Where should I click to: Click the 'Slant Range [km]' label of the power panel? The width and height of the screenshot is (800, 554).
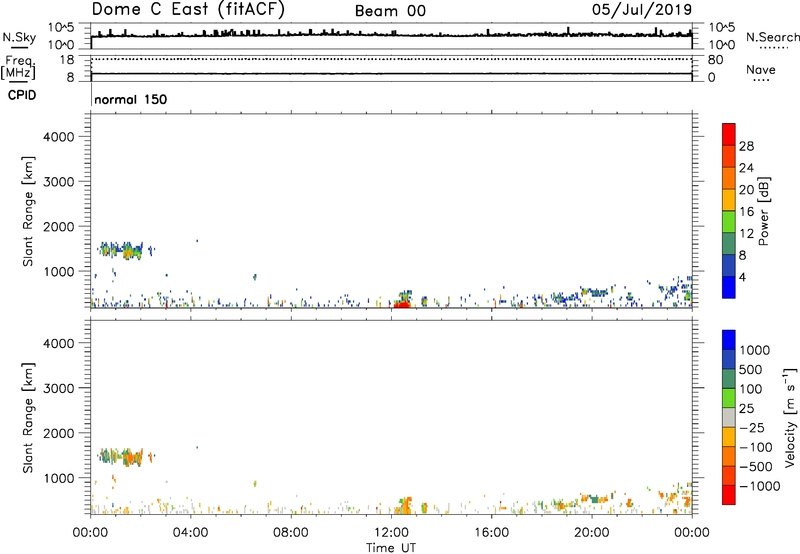28,211
